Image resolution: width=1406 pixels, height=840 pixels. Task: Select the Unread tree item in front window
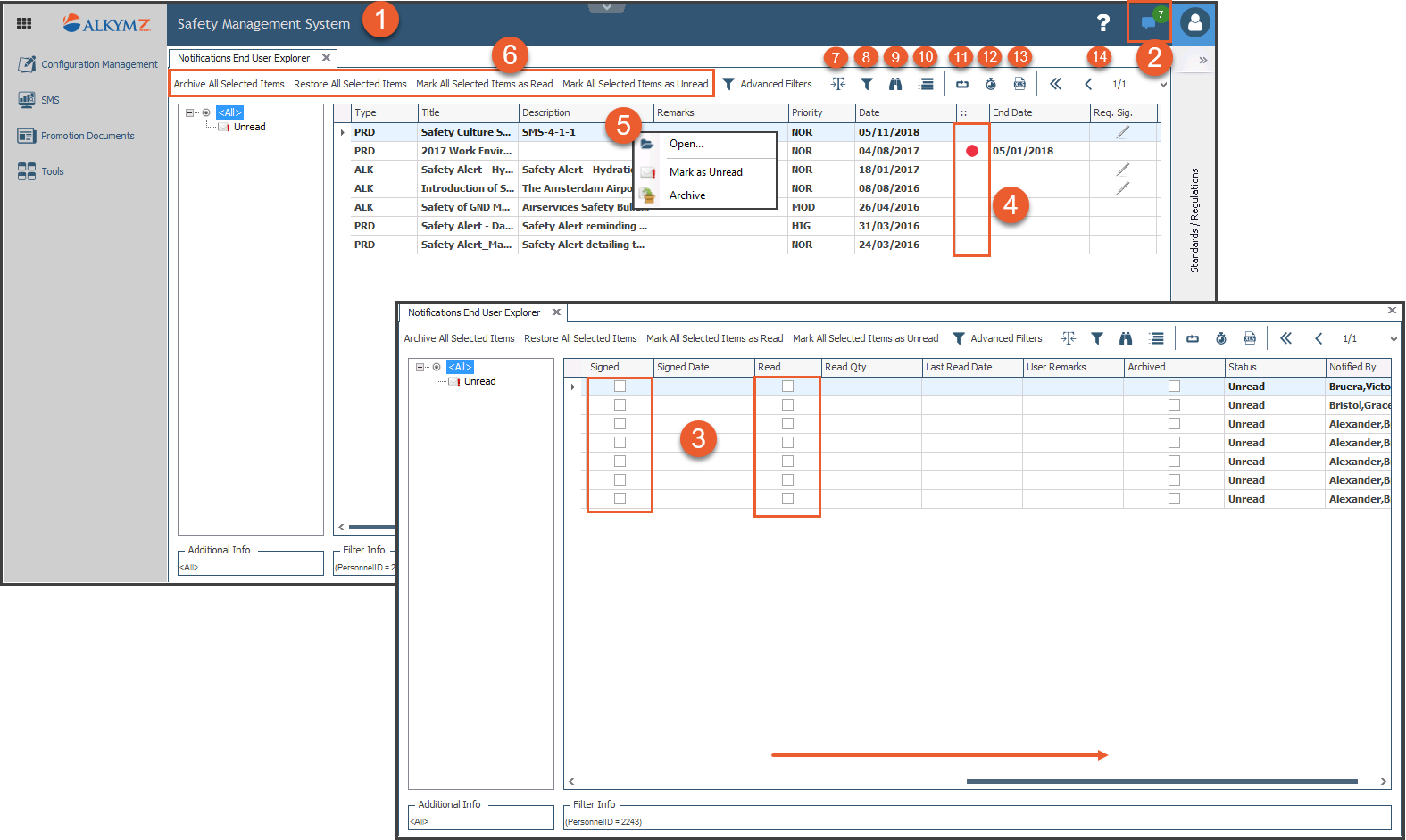click(479, 381)
